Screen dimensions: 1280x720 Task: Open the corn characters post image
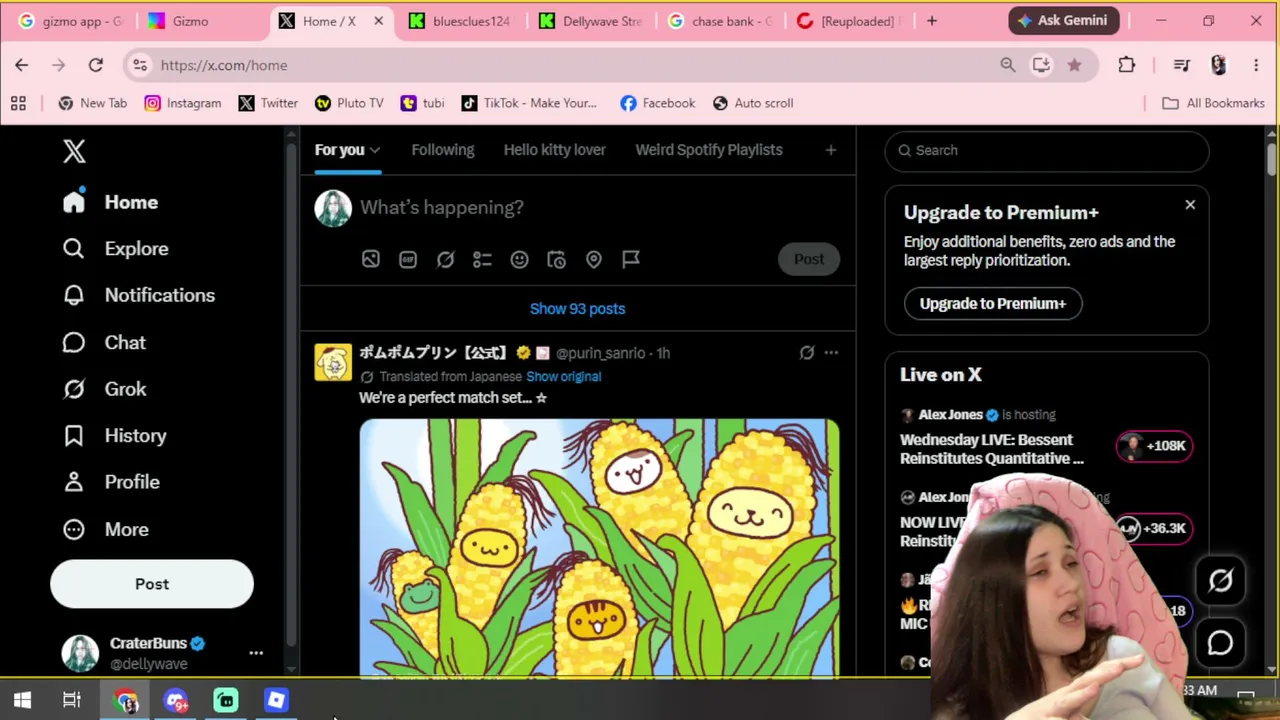coord(600,549)
